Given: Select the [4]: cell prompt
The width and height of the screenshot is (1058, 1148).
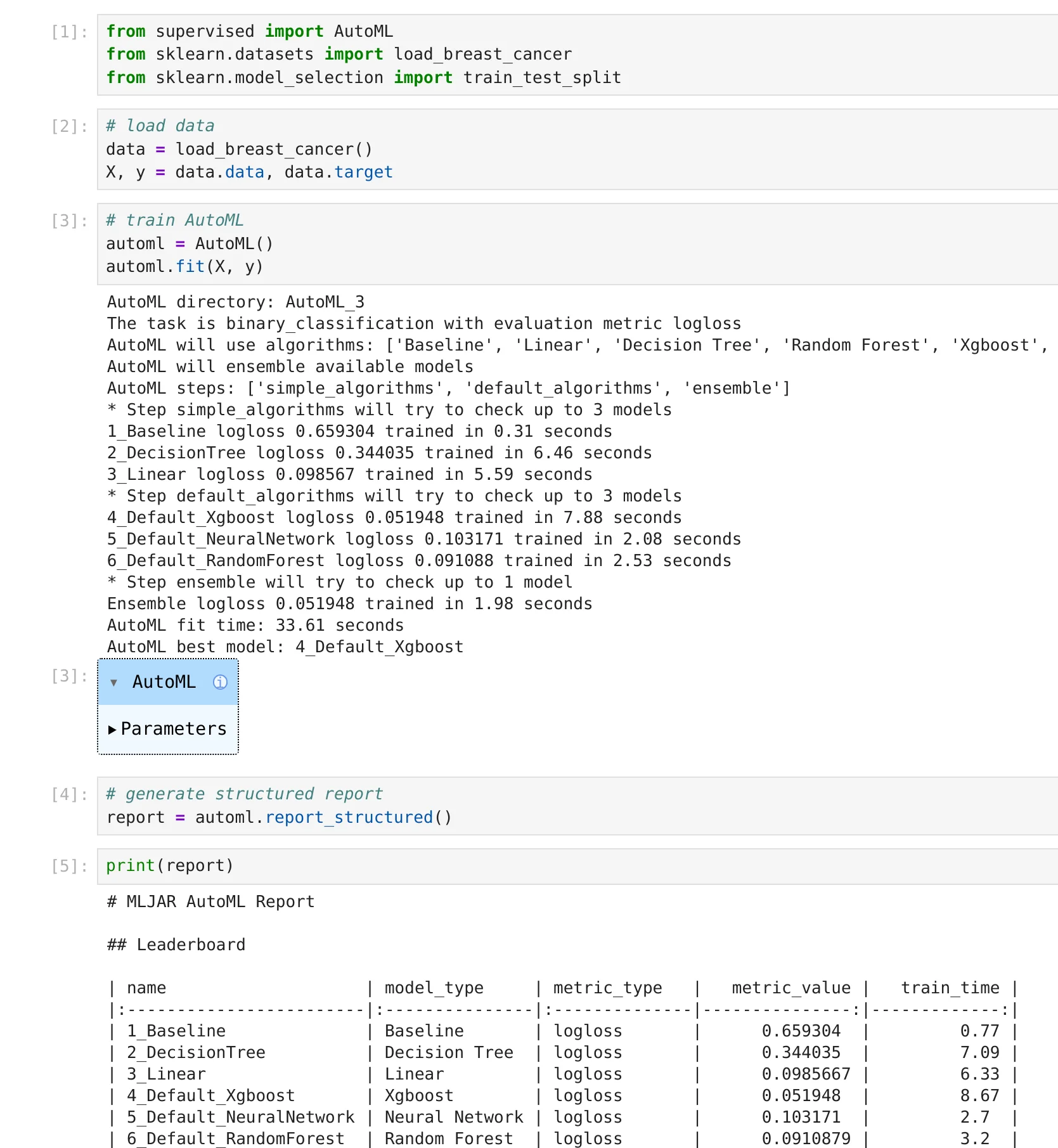Looking at the screenshot, I should 69,794.
